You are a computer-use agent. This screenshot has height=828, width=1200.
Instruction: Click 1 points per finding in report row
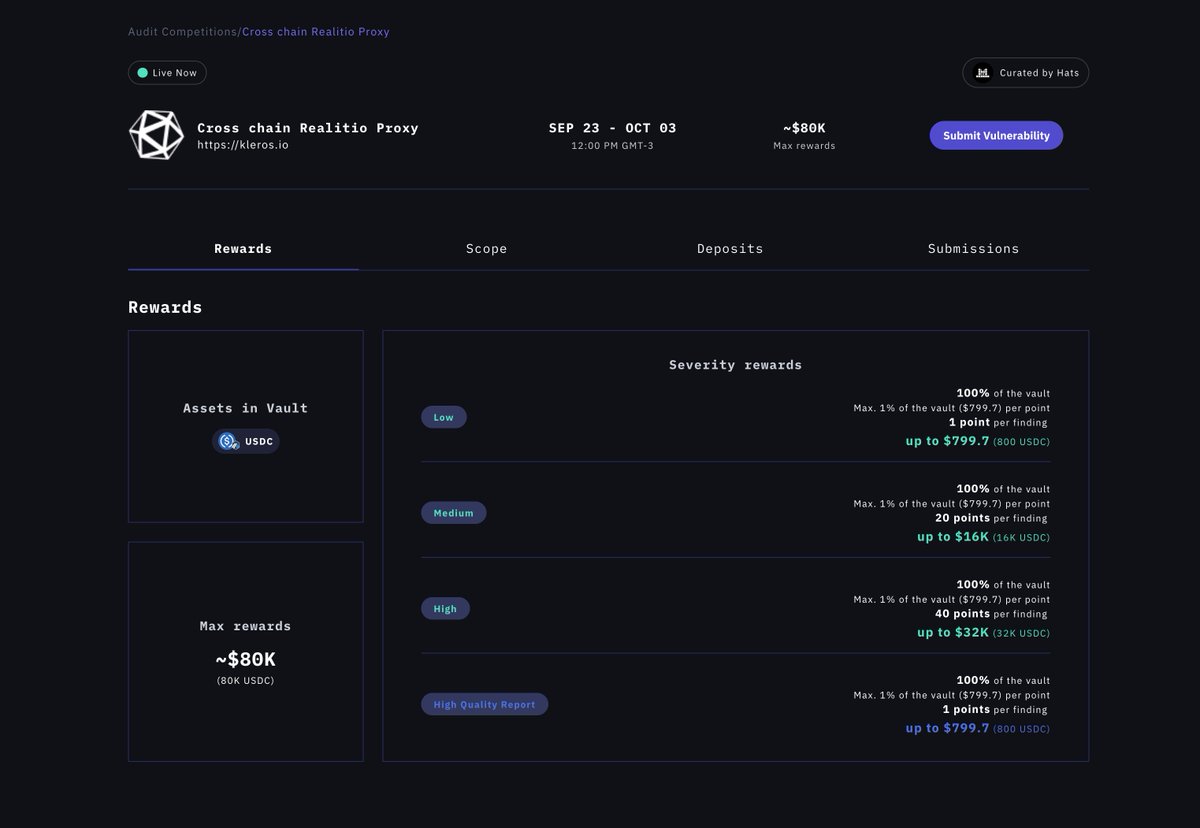tap(995, 709)
